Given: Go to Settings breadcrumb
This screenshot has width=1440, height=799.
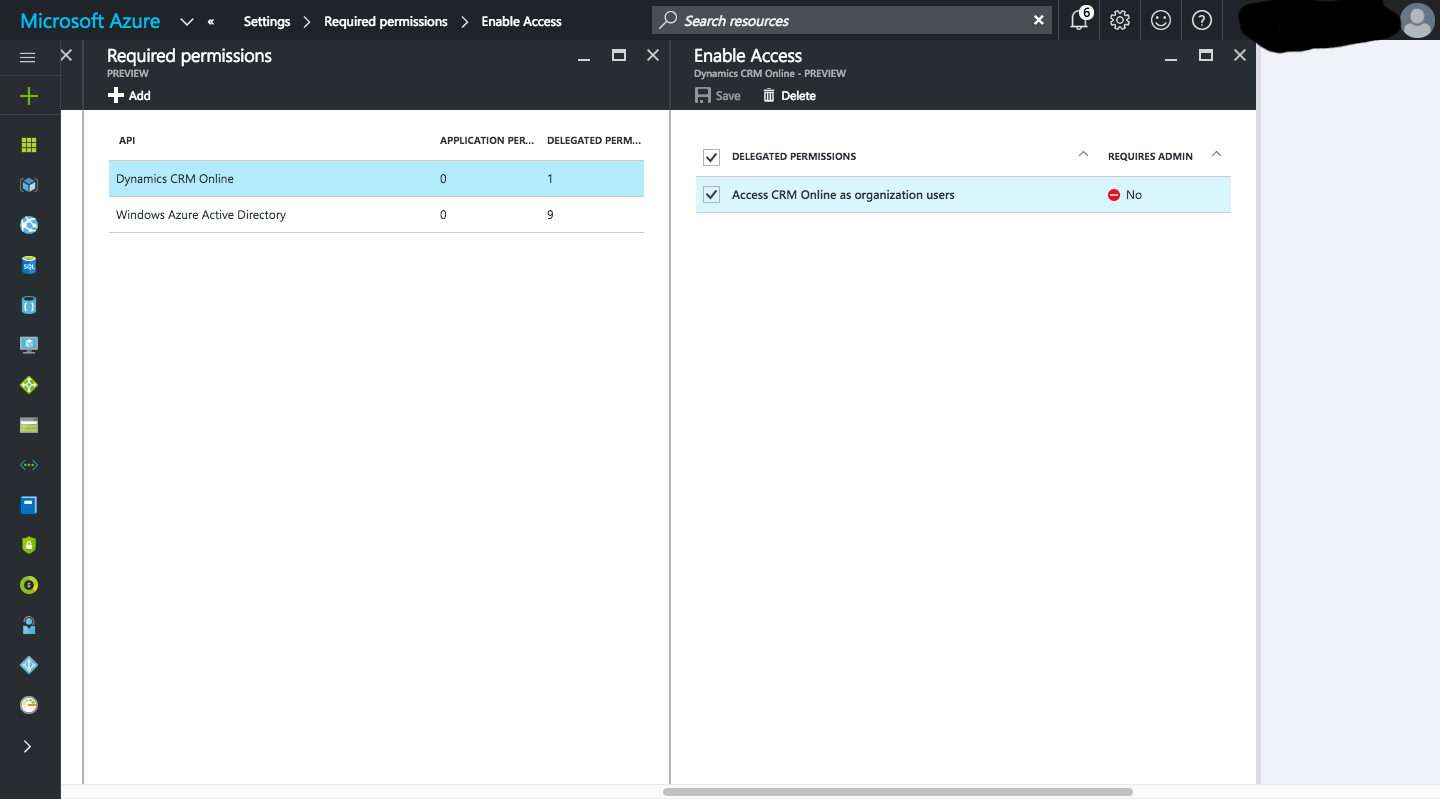Looking at the screenshot, I should [x=267, y=21].
